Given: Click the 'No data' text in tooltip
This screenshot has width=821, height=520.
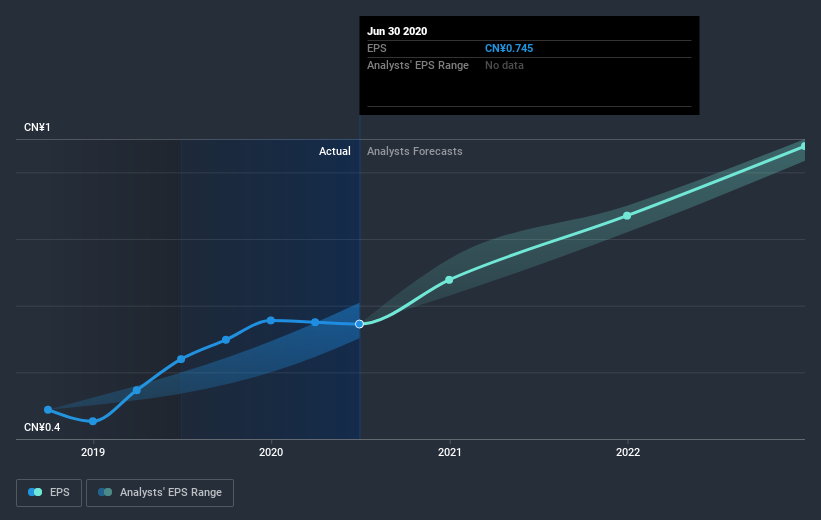Looking at the screenshot, I should [x=504, y=65].
